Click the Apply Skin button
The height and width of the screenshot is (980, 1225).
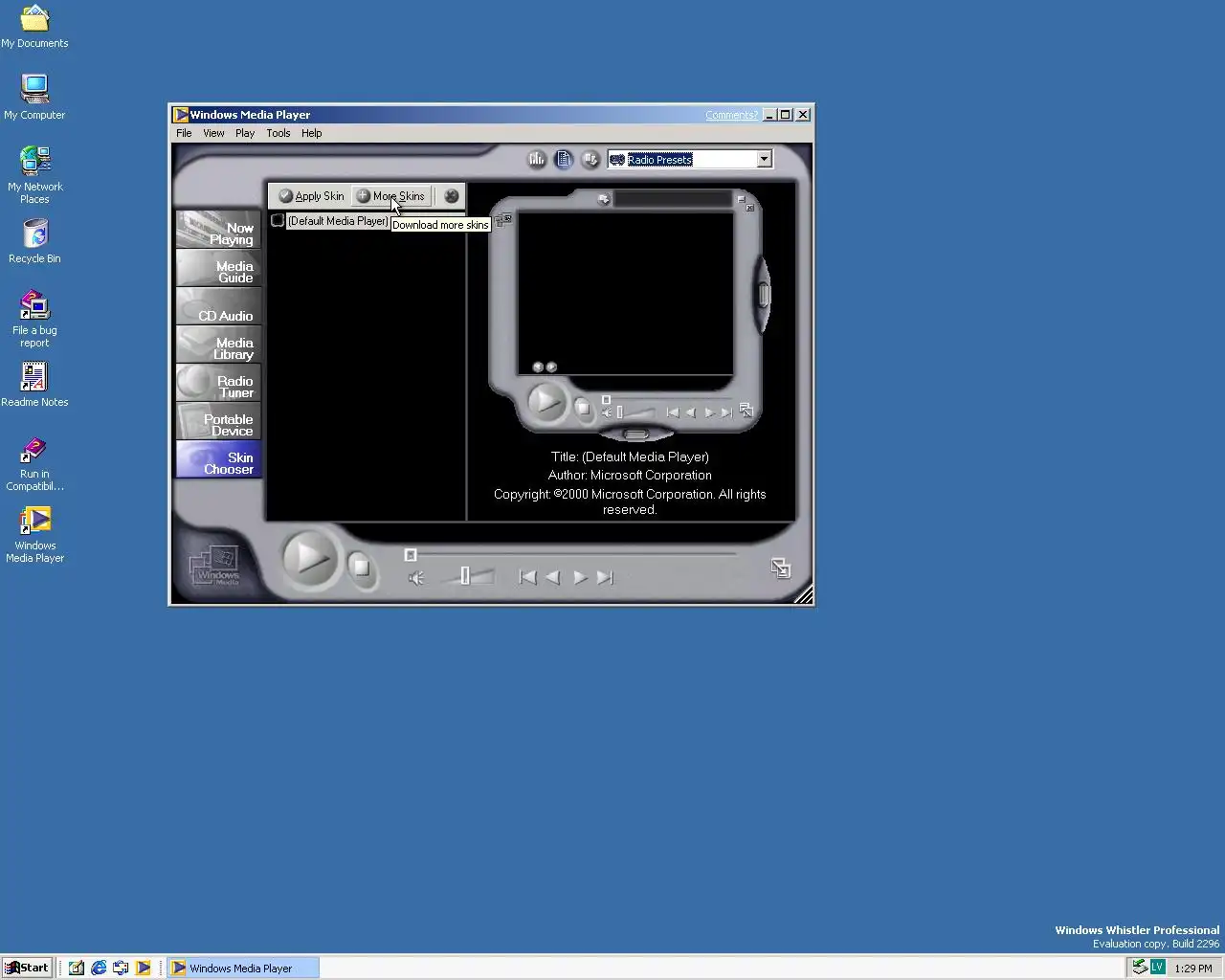pyautogui.click(x=311, y=196)
